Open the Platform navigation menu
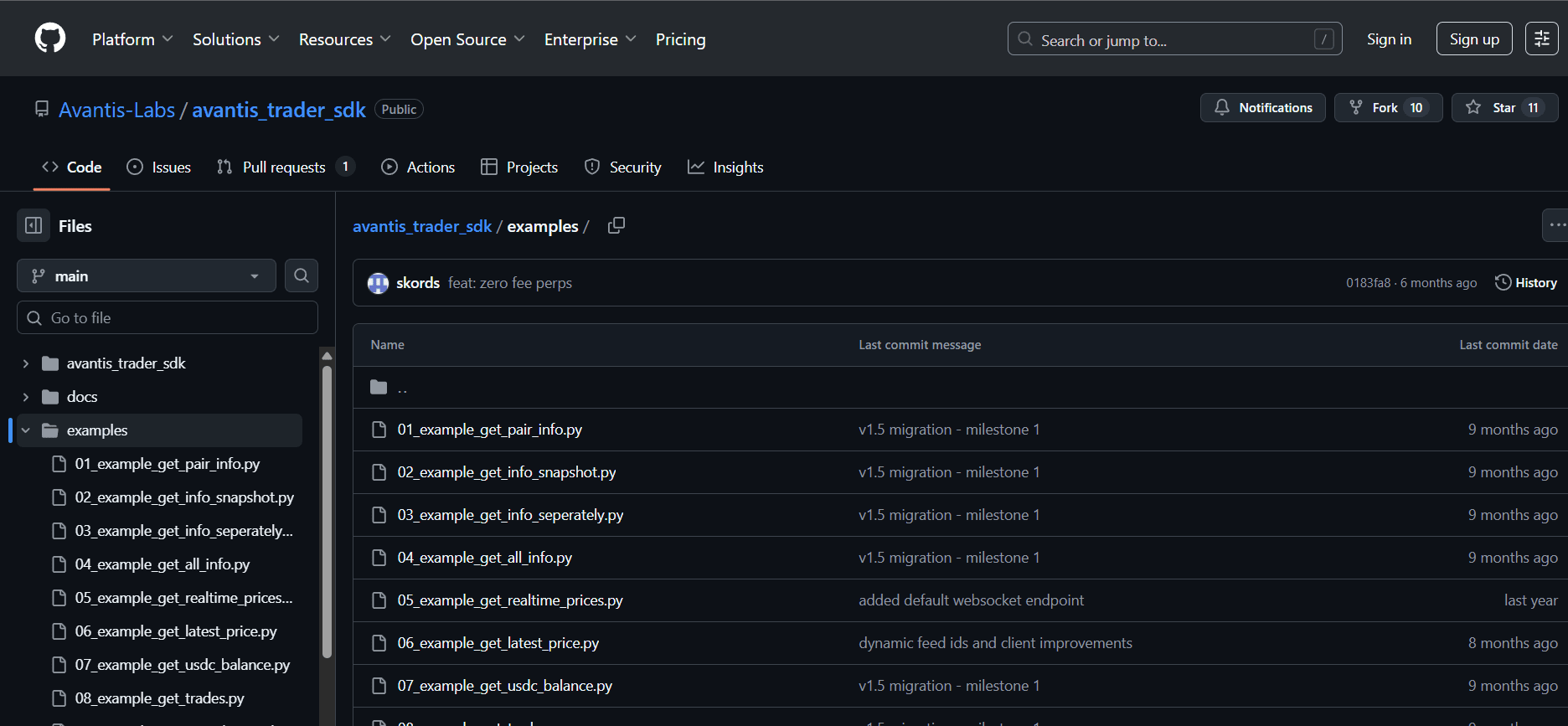Image resolution: width=1568 pixels, height=726 pixels. 132,39
